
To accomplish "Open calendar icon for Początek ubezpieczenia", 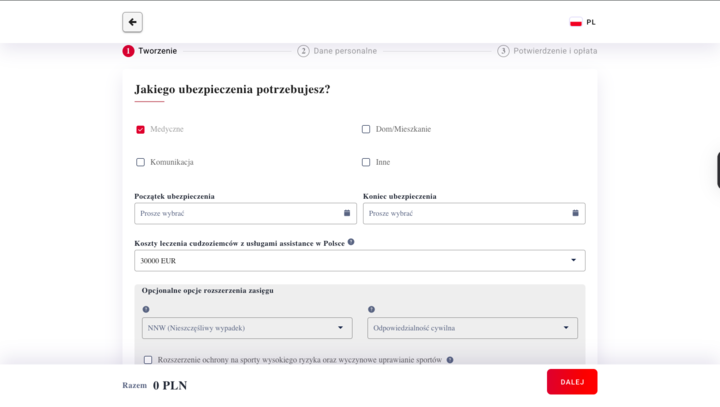I will click(x=347, y=213).
